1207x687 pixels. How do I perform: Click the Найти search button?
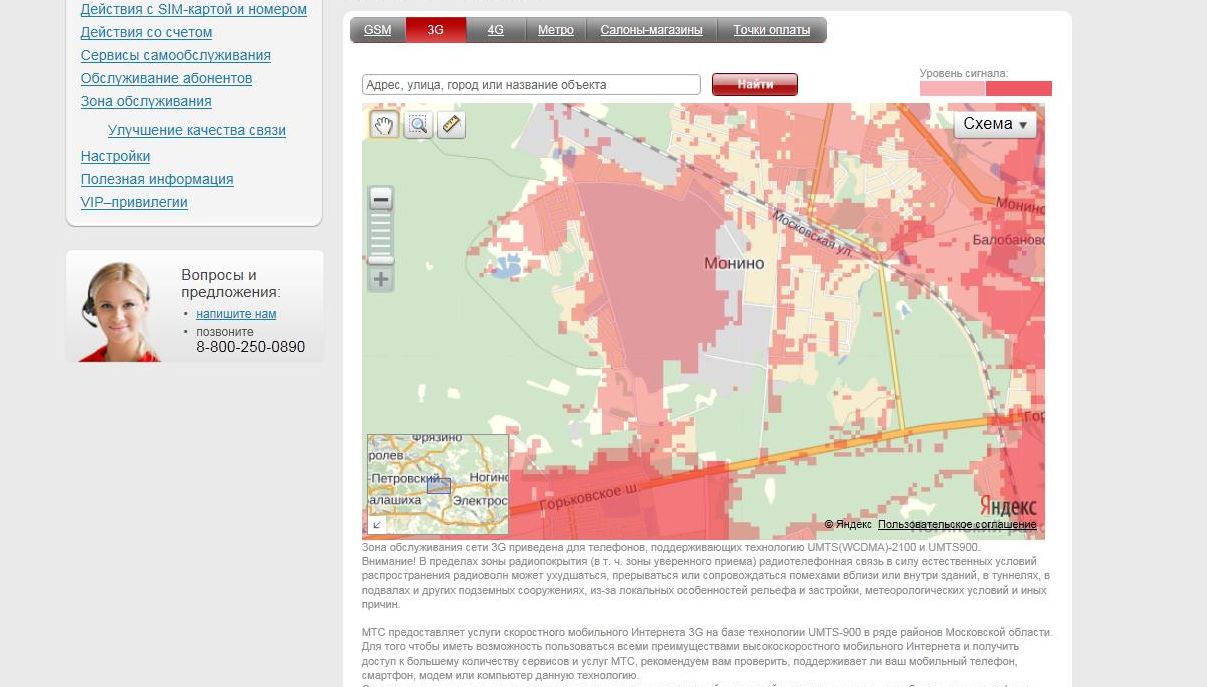[755, 85]
